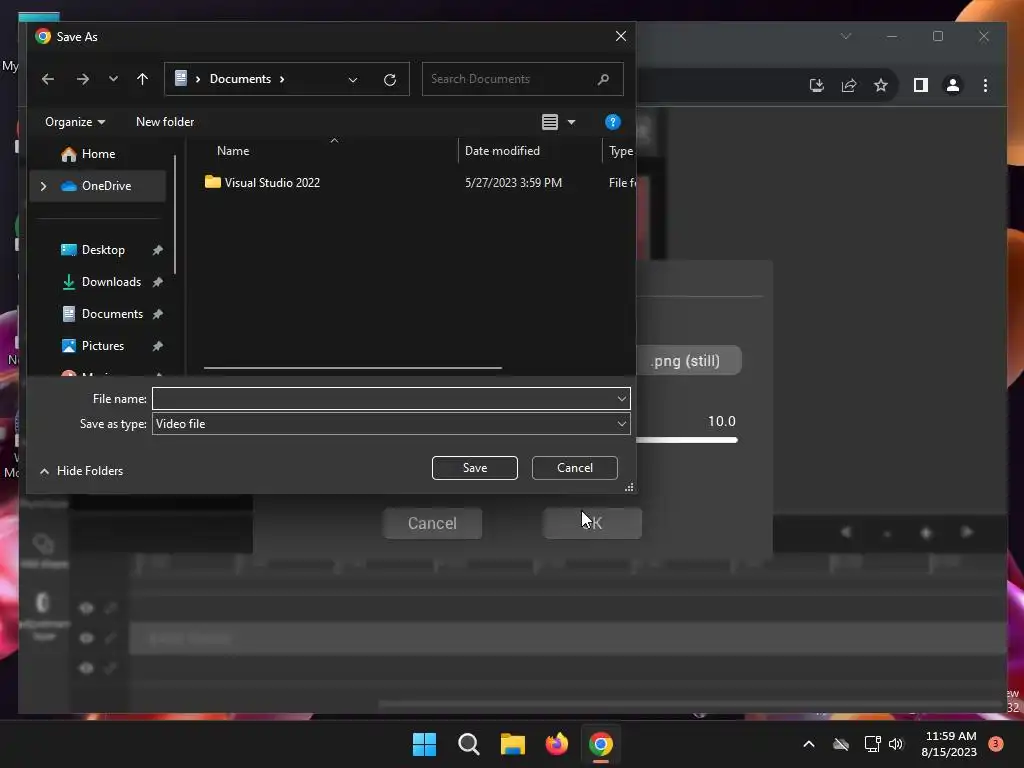Change the file view layout
1024x768 pixels.
pyautogui.click(x=550, y=122)
